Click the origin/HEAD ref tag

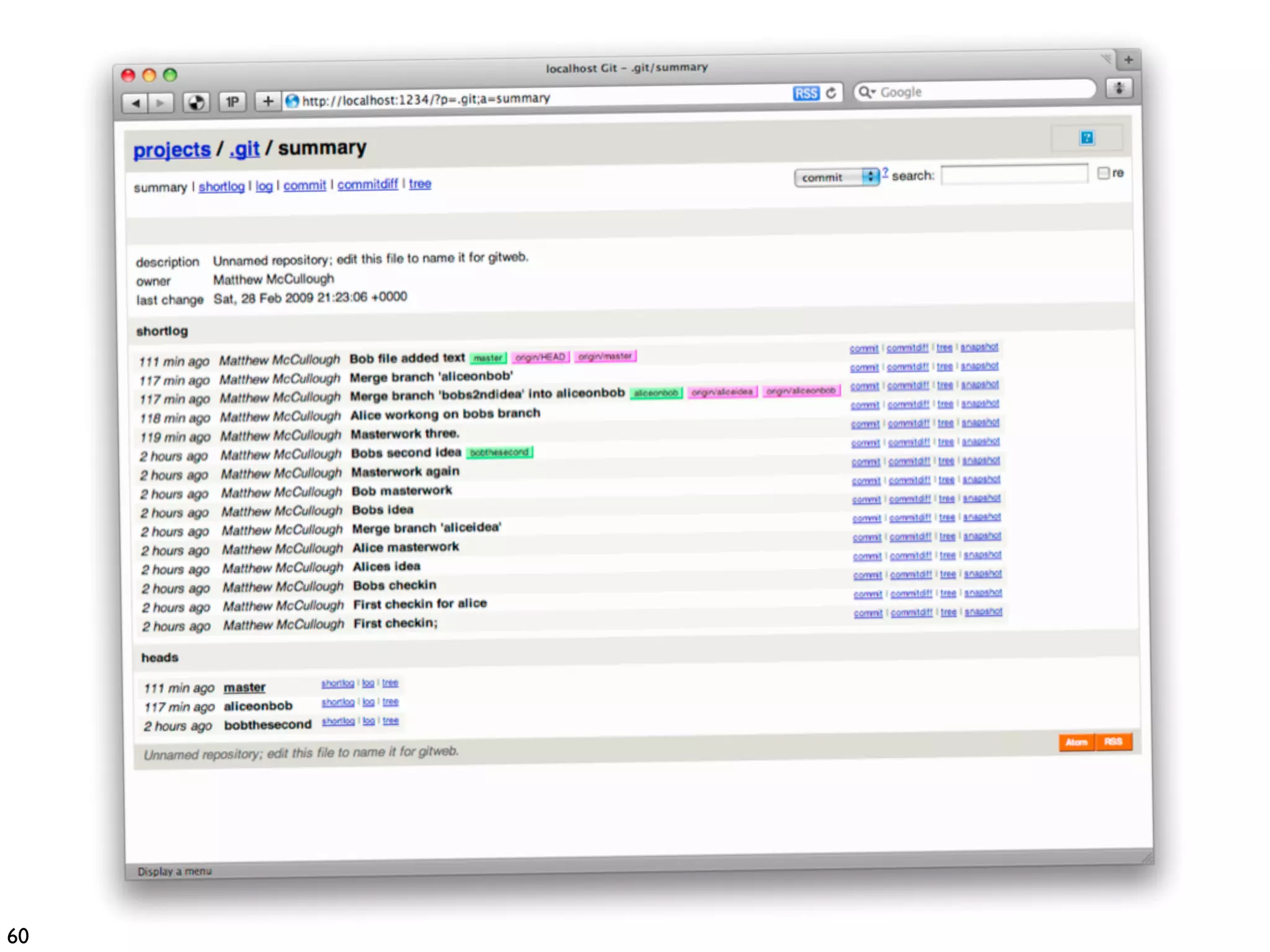tap(540, 357)
